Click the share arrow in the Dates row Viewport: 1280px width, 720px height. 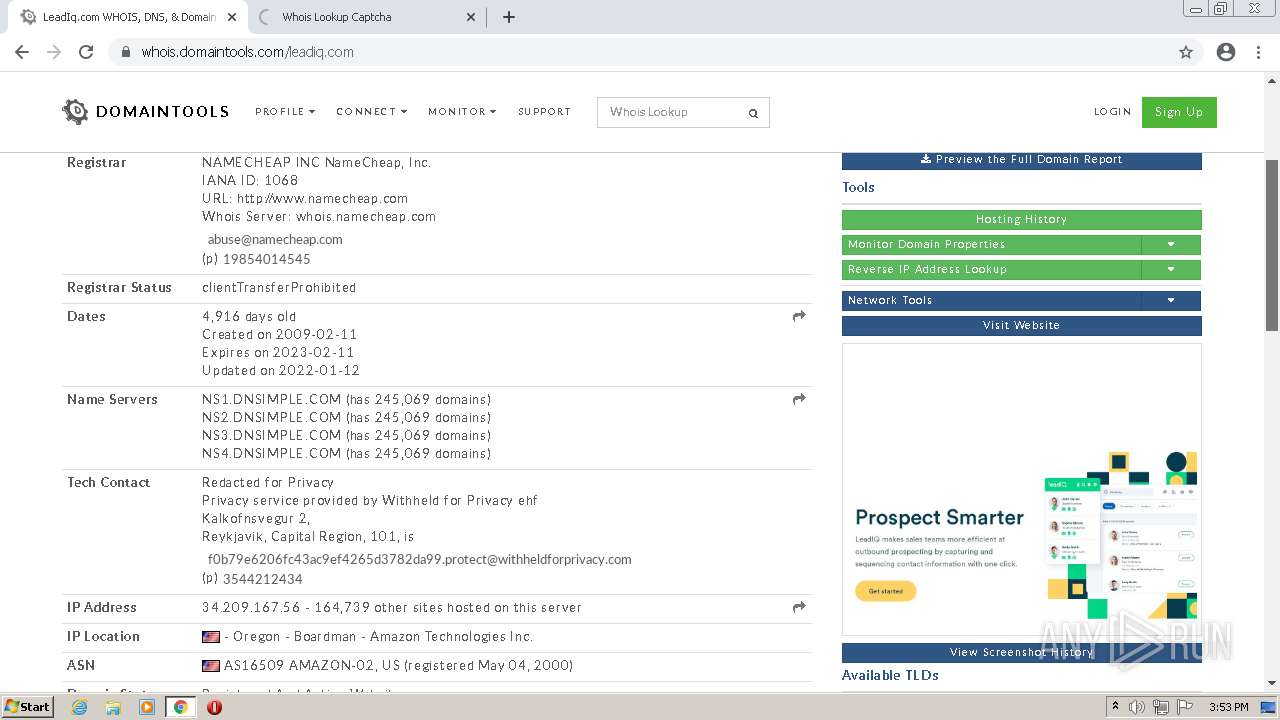799,316
